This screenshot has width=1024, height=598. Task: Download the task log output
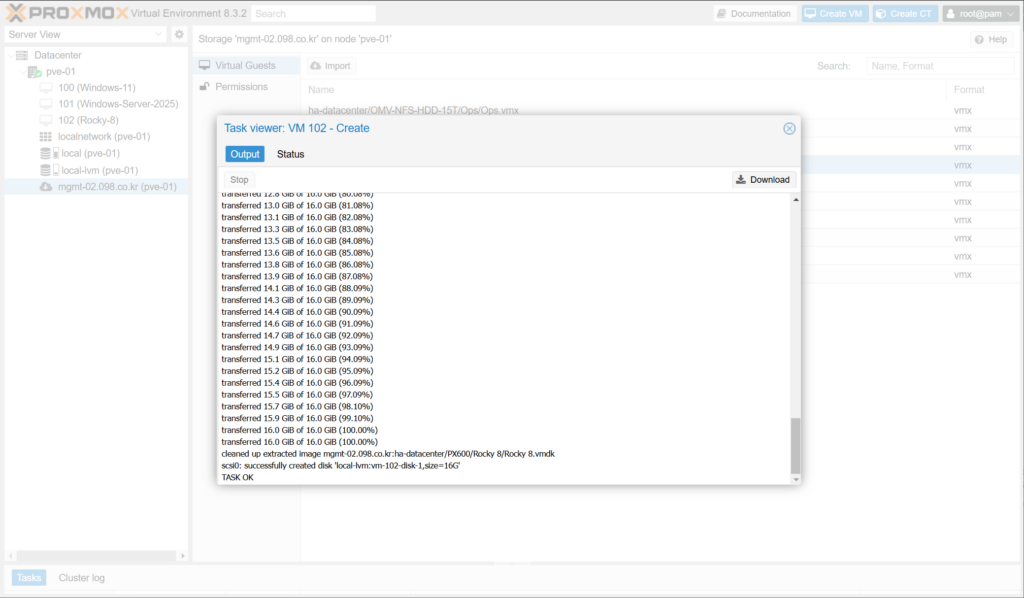(763, 180)
